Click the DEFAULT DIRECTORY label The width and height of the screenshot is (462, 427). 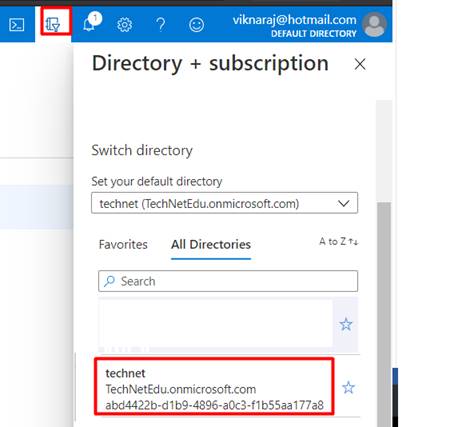(314, 34)
